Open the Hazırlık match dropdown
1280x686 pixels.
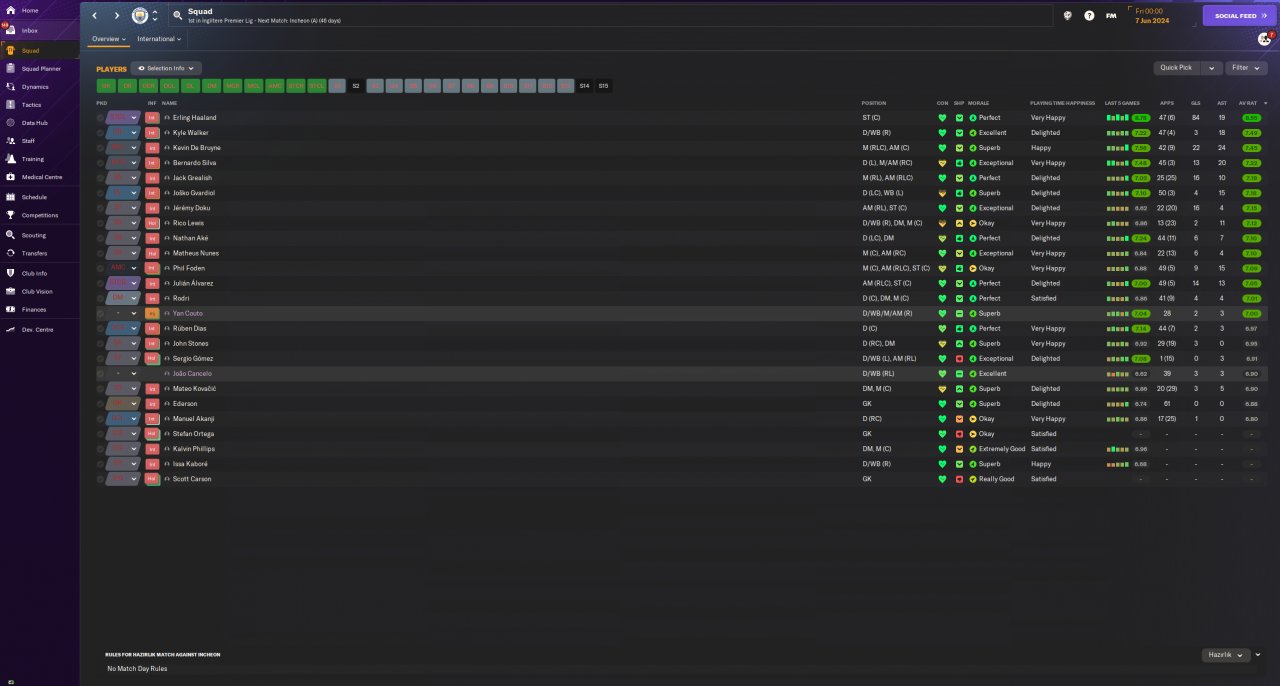[x=1226, y=655]
